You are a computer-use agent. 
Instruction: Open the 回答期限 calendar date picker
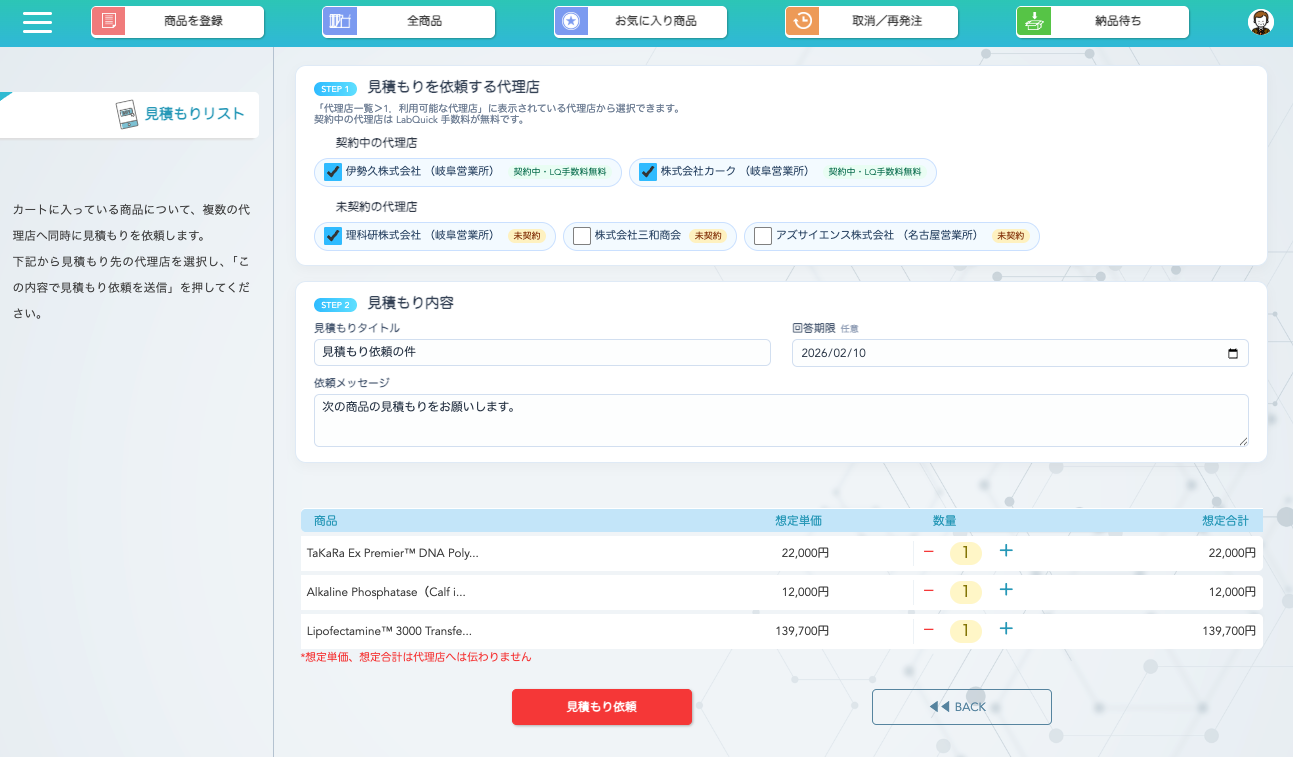coord(1232,353)
